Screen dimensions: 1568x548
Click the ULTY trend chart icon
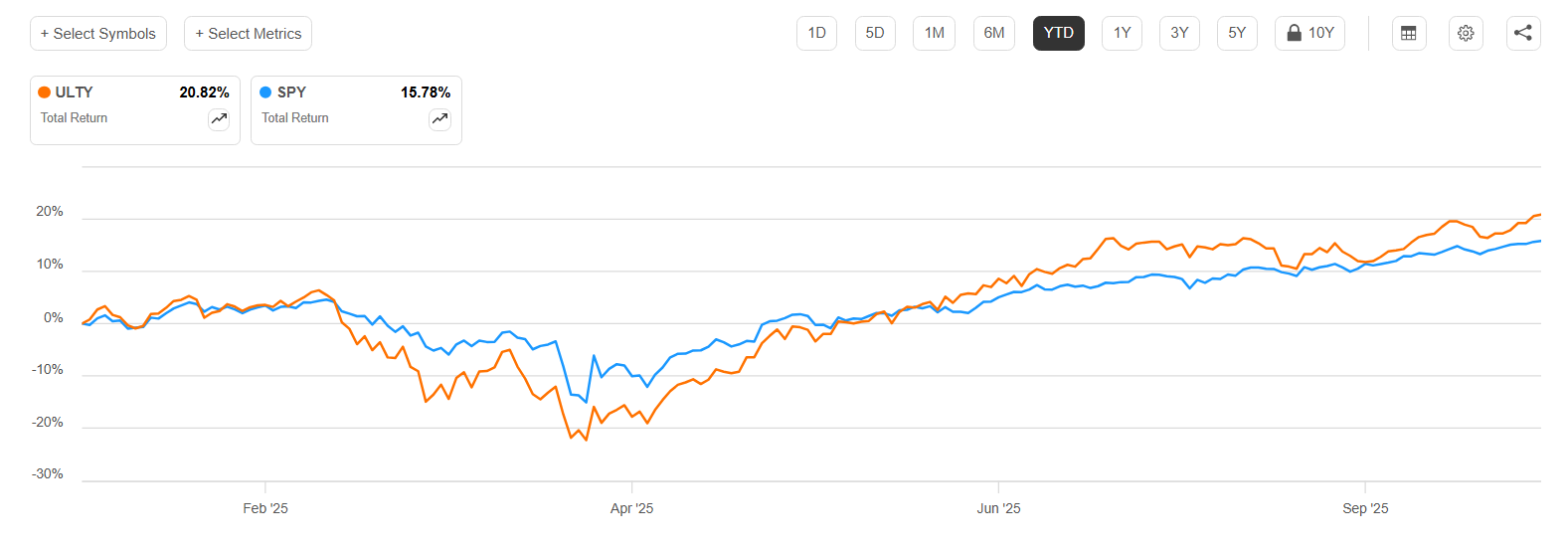(219, 119)
